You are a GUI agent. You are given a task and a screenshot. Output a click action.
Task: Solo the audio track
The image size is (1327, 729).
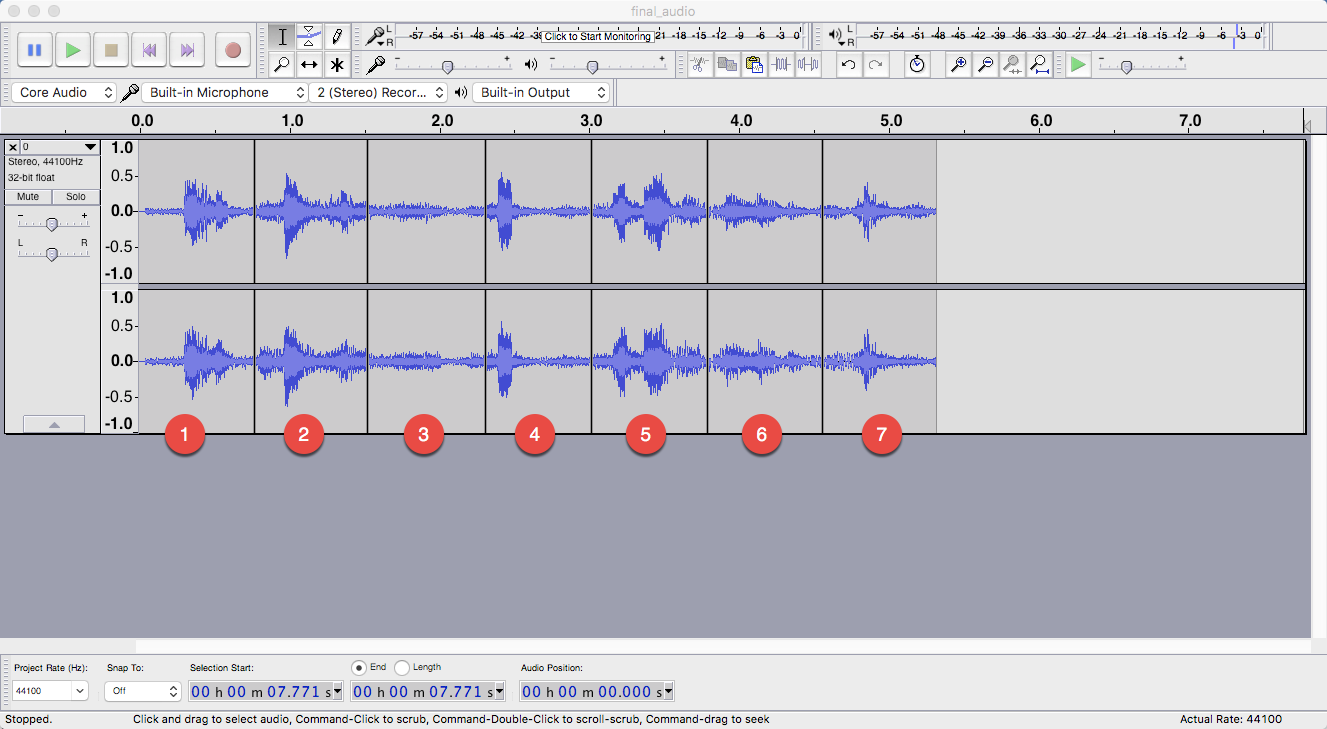click(x=76, y=197)
